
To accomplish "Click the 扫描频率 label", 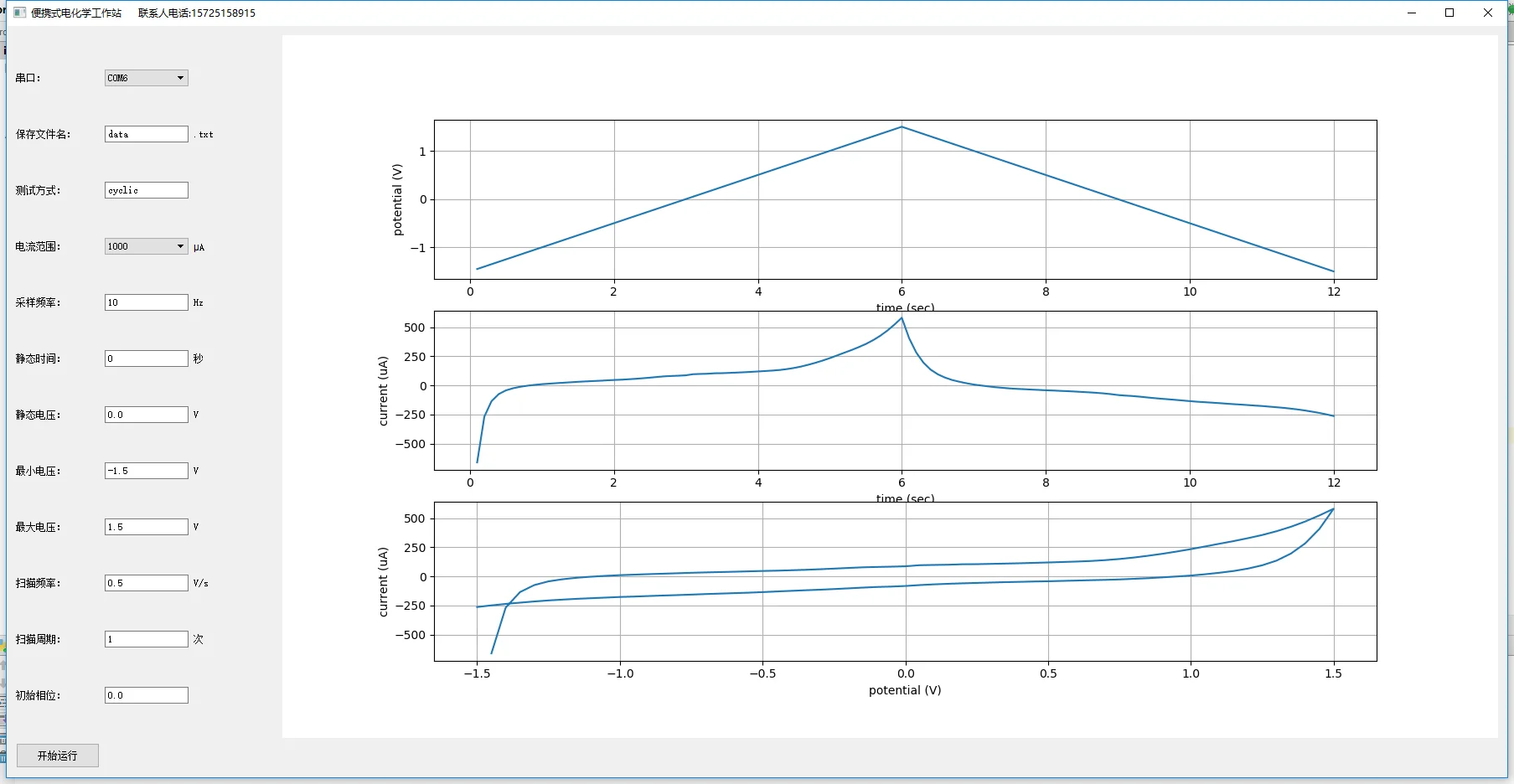I will tap(38, 583).
